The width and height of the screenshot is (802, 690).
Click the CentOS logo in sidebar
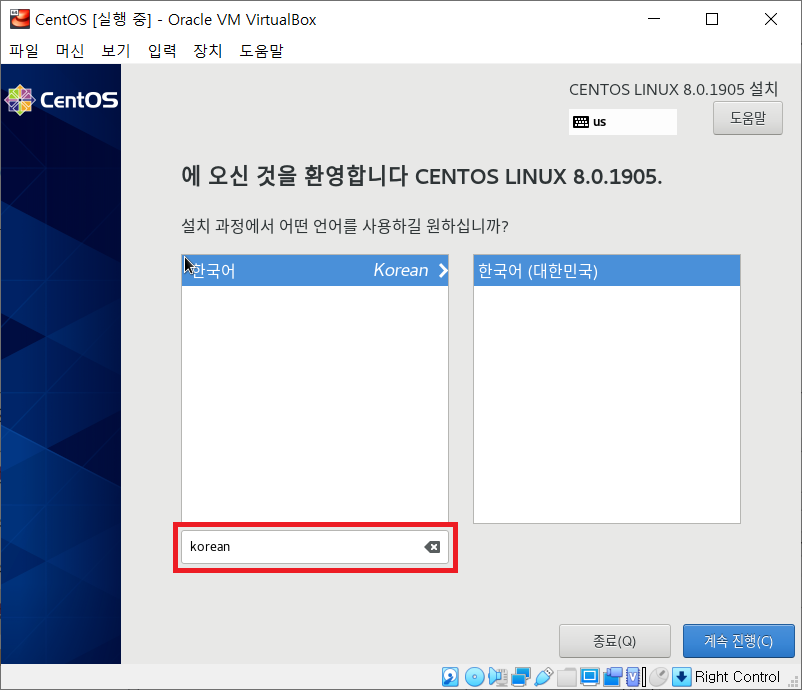(x=61, y=100)
